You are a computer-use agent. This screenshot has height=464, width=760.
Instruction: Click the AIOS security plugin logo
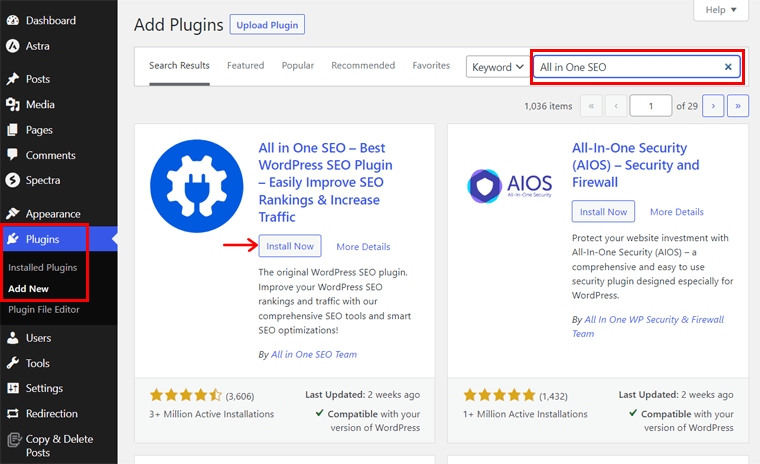pos(509,186)
